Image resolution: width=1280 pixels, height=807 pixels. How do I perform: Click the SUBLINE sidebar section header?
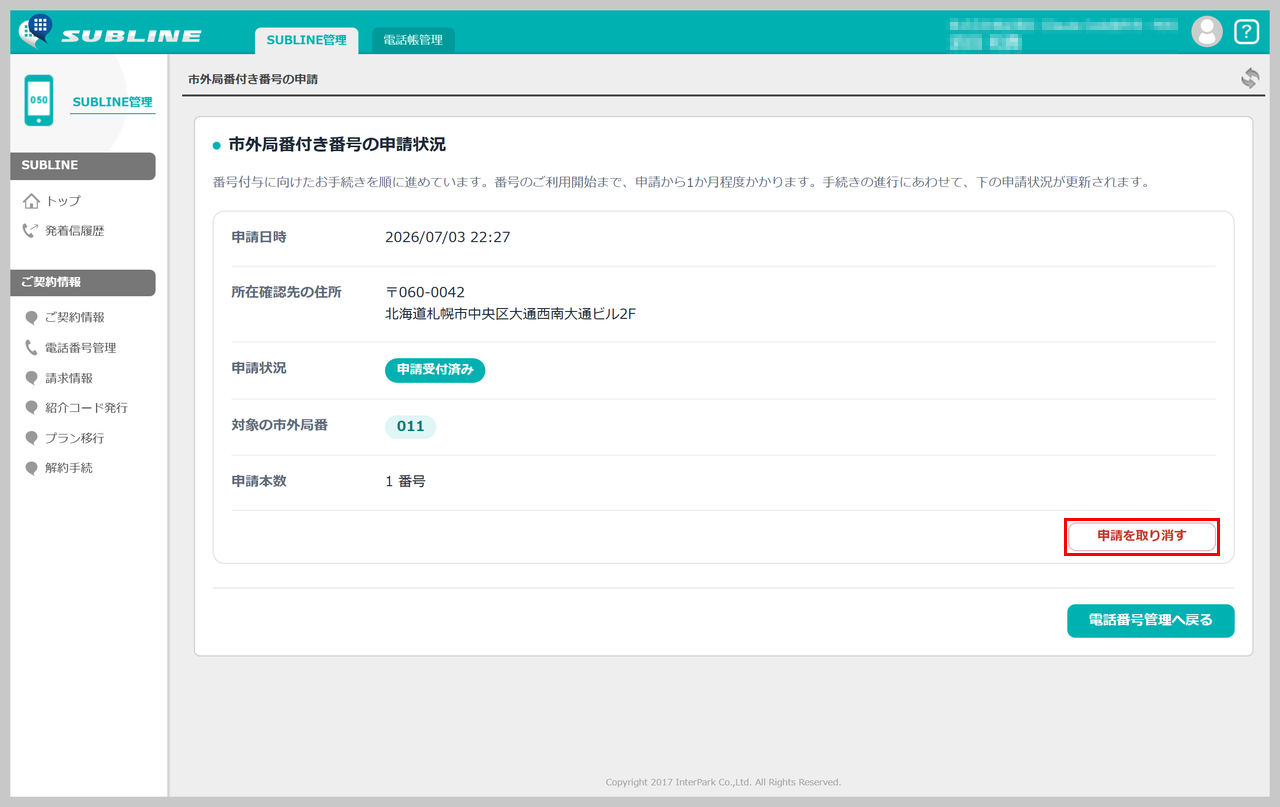[83, 166]
